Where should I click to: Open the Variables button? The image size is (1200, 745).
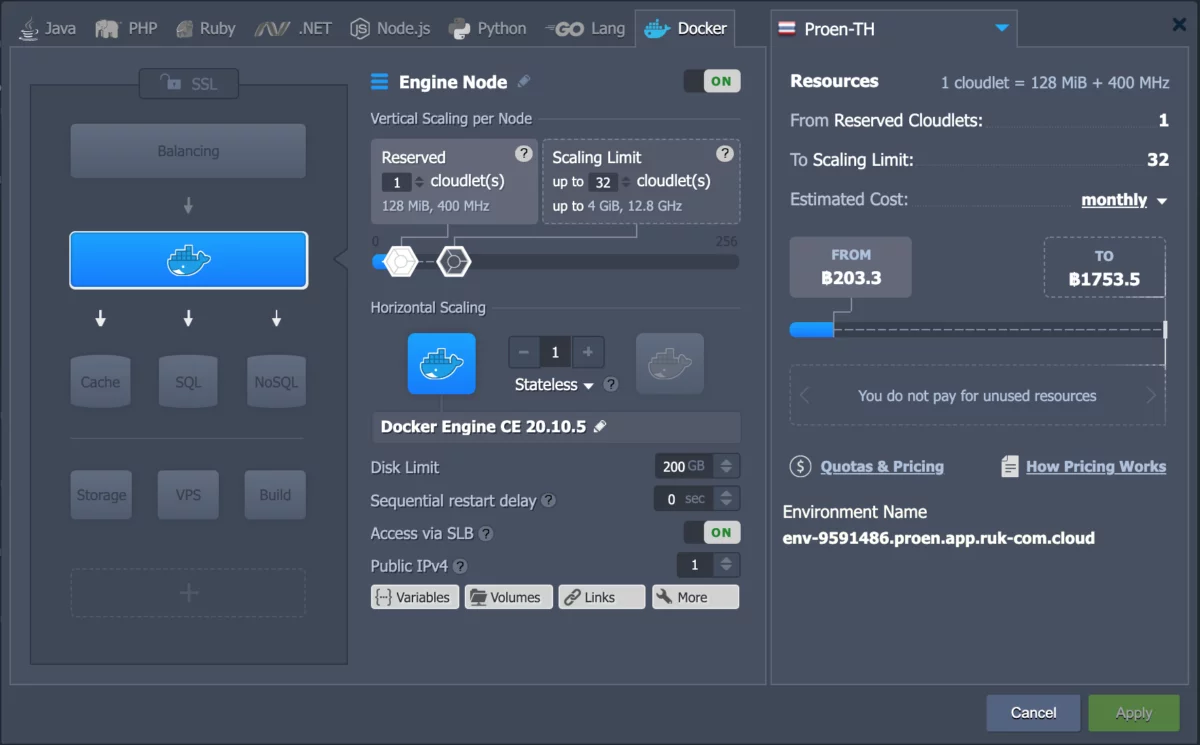coord(414,597)
